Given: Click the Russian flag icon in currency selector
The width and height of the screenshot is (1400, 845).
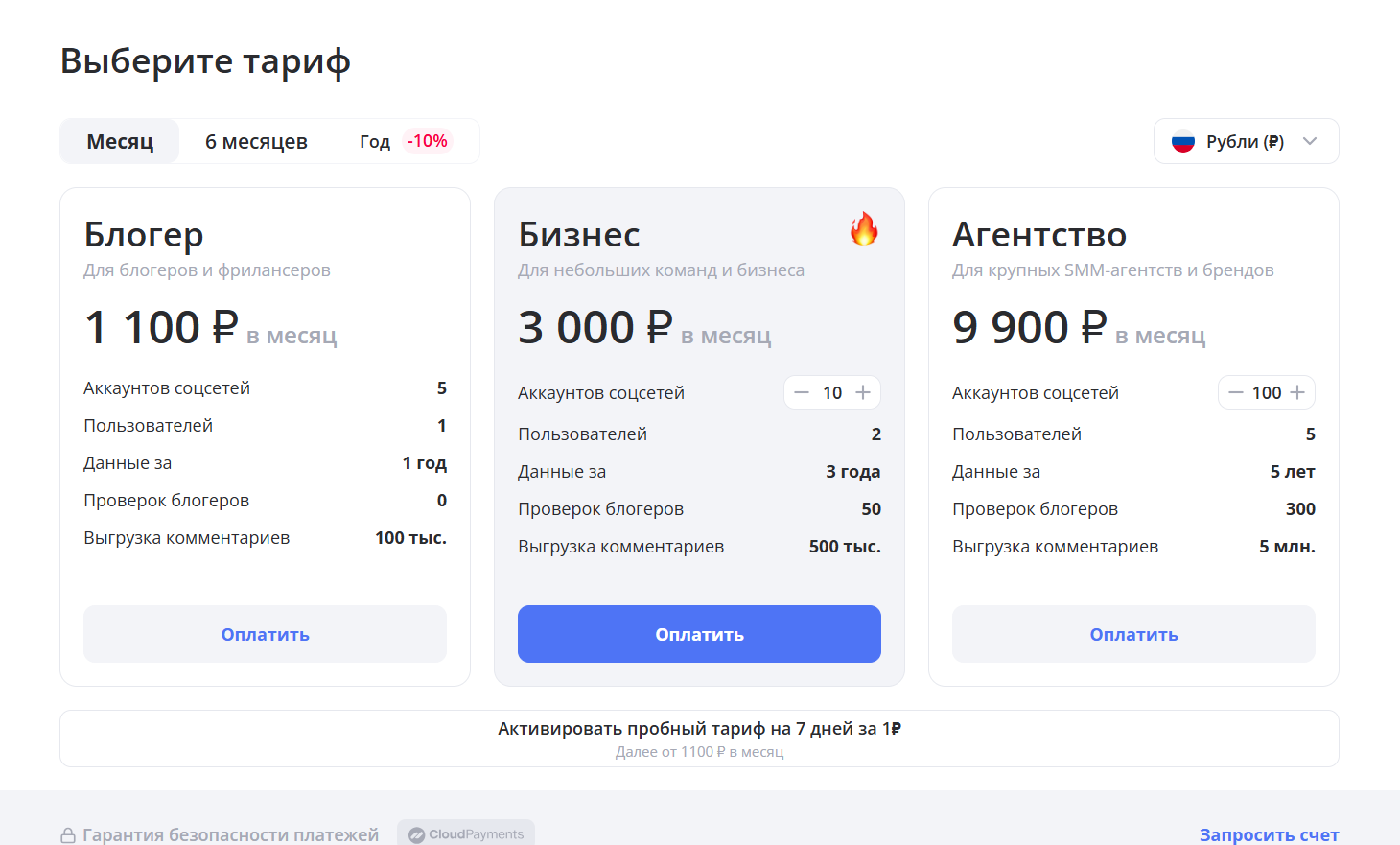Looking at the screenshot, I should pos(1185,141).
